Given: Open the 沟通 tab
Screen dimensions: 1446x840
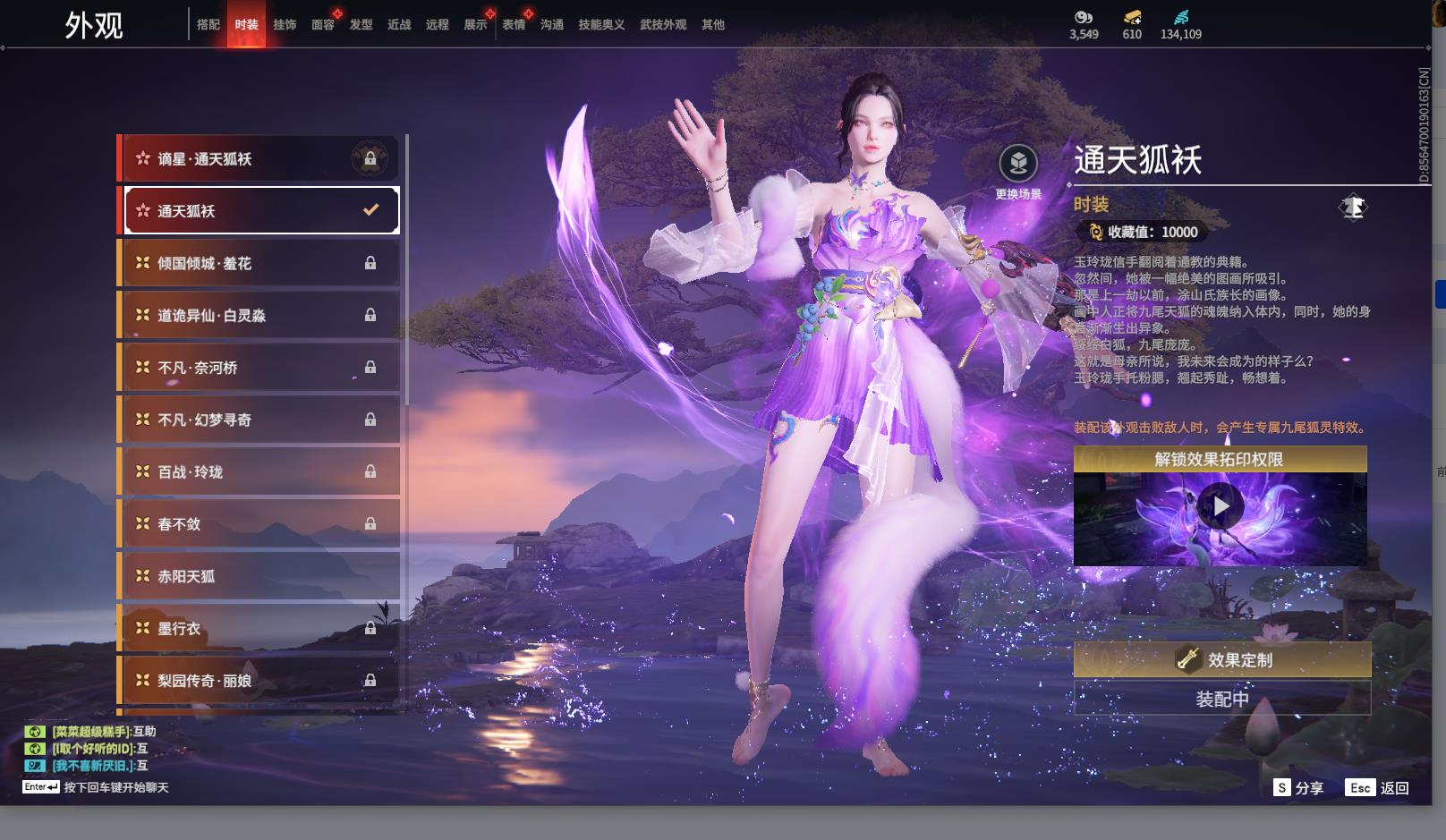Looking at the screenshot, I should coord(552,25).
